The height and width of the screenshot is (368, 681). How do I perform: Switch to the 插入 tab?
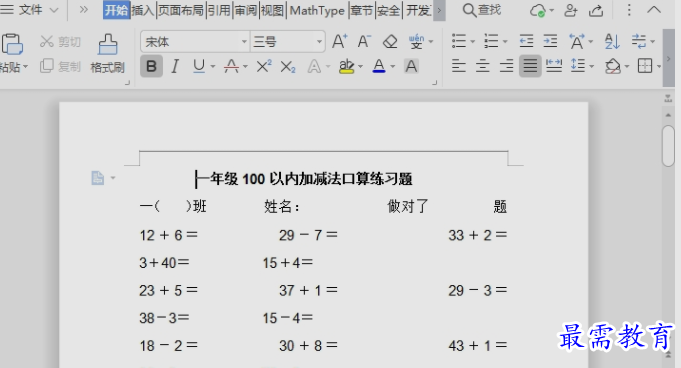(143, 10)
